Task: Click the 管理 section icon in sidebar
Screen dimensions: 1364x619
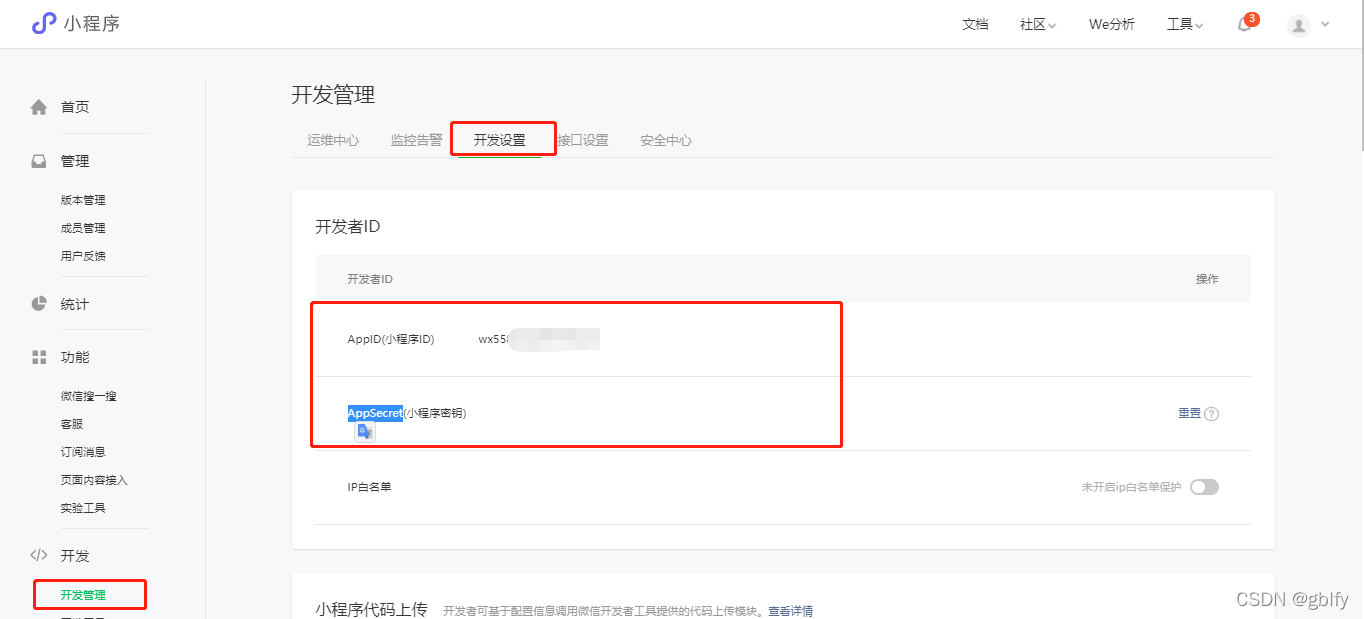Action: point(40,160)
